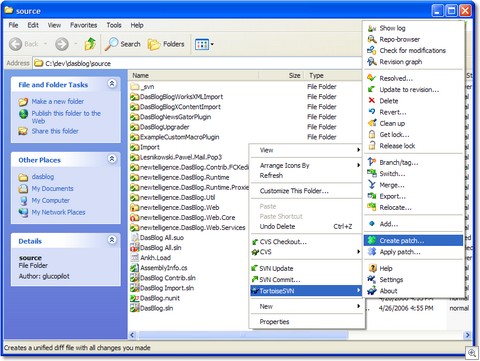This screenshot has width=480, height=361.
Task: Select Properties in the context menu
Action: pyautogui.click(x=306, y=322)
